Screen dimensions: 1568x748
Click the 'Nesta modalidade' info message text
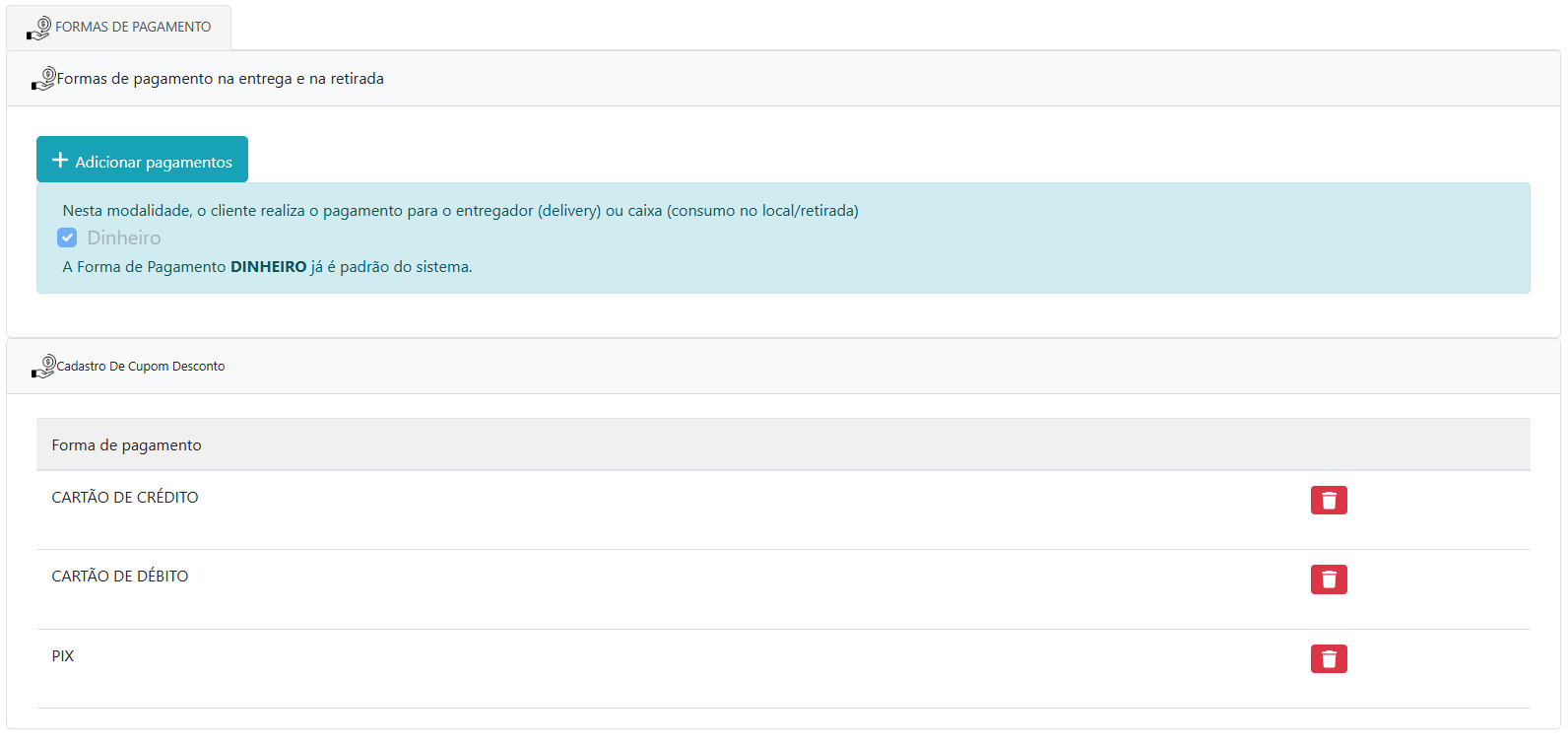(460, 211)
